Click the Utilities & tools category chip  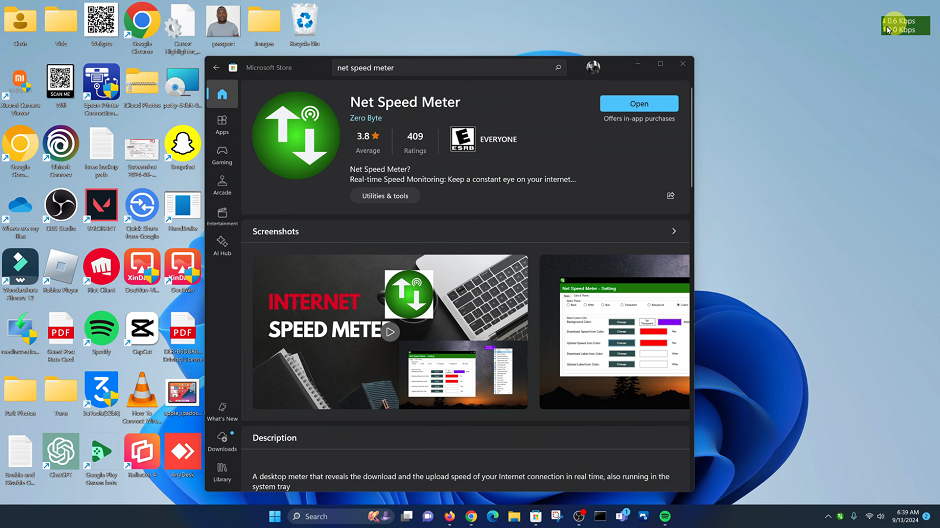[385, 196]
